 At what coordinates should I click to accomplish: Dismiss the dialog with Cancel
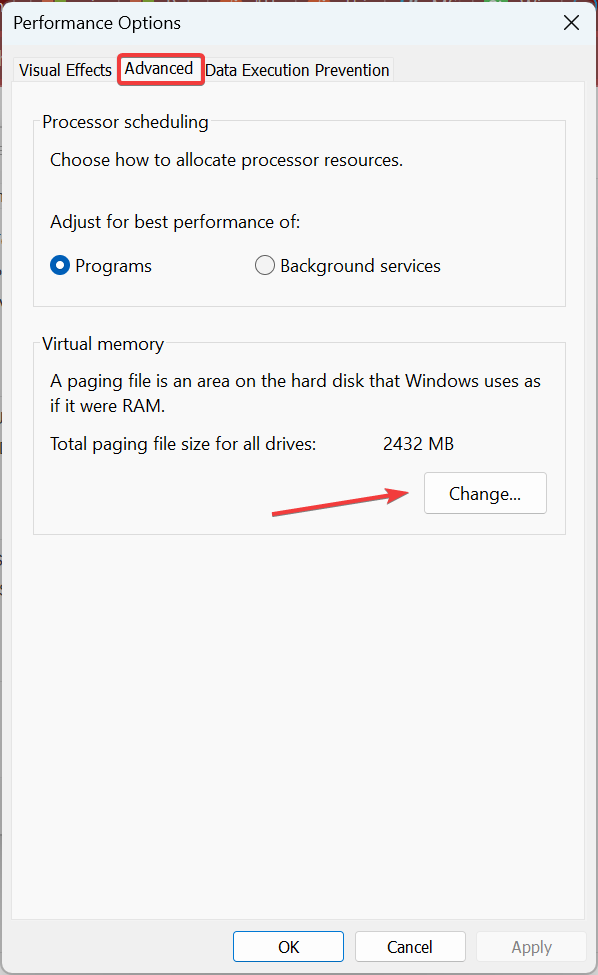(x=410, y=946)
